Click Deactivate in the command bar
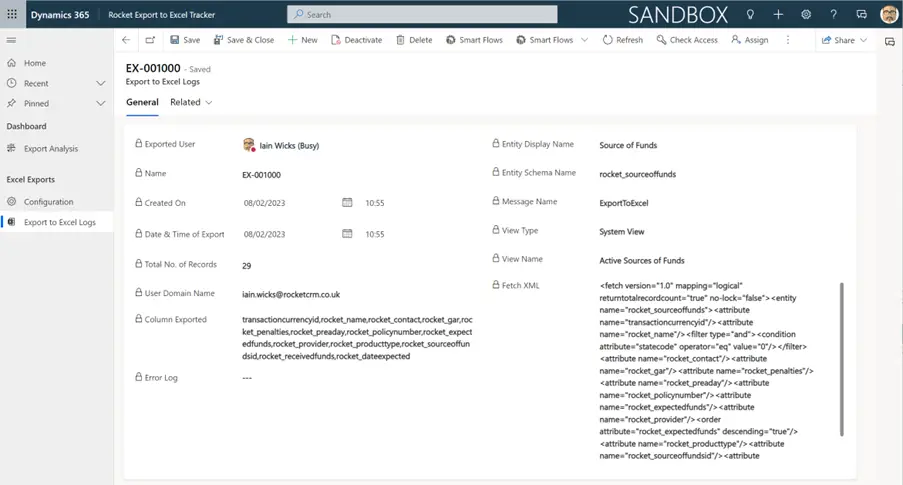Image resolution: width=903 pixels, height=485 pixels. pos(356,40)
